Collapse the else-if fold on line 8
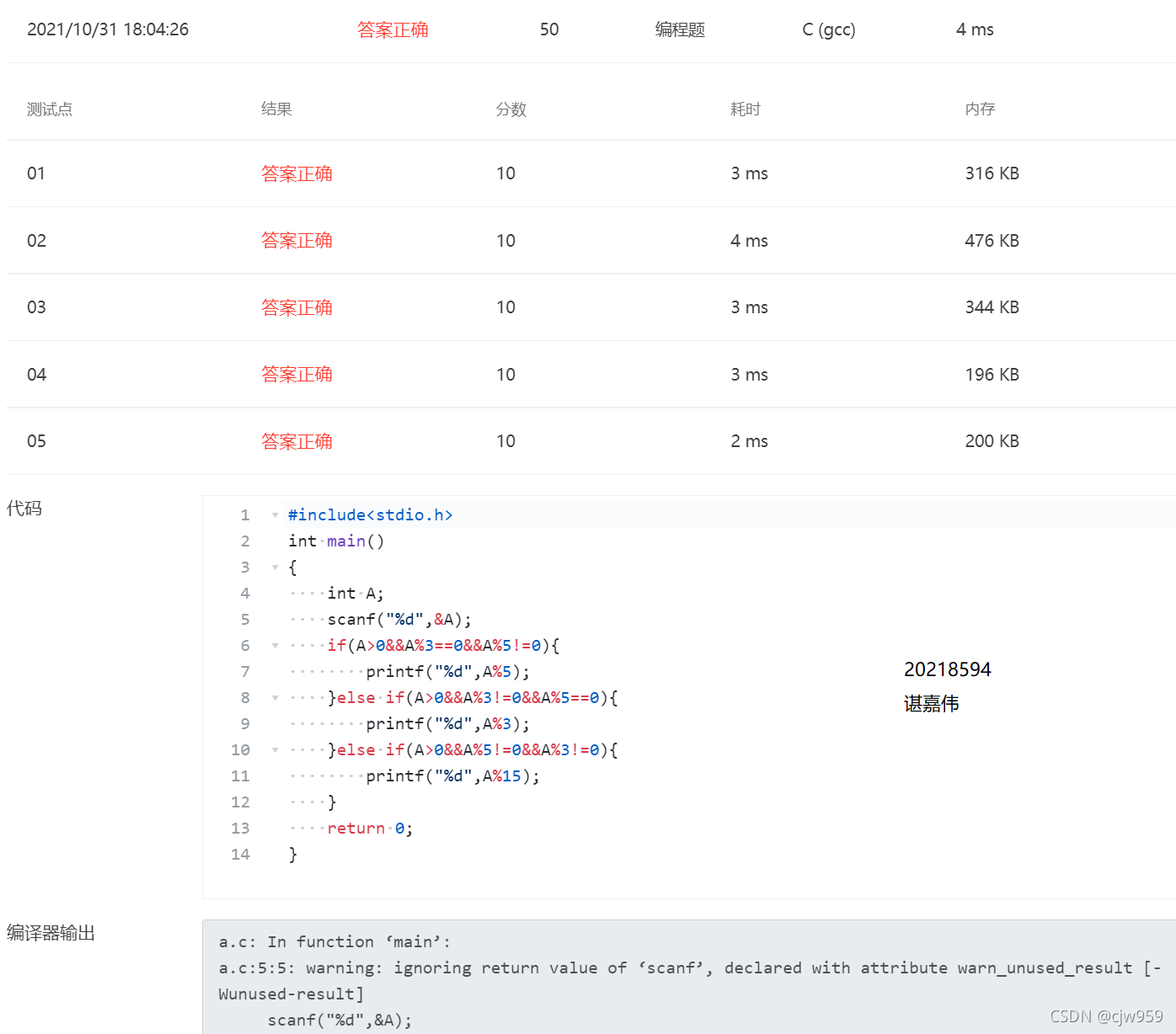Viewport: 1176px width, 1034px height. point(275,698)
